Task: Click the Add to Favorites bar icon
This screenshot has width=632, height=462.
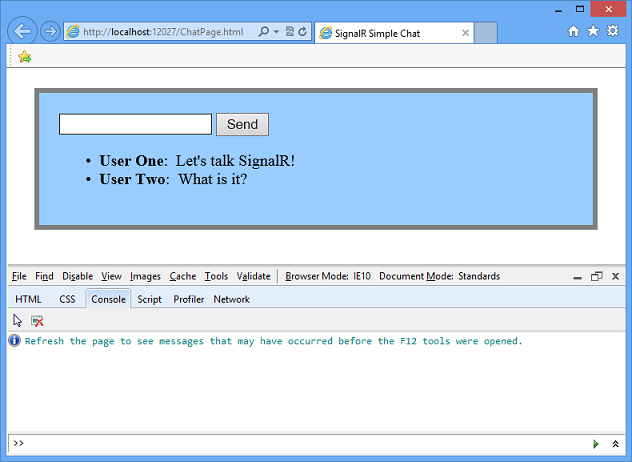Action: [x=24, y=57]
